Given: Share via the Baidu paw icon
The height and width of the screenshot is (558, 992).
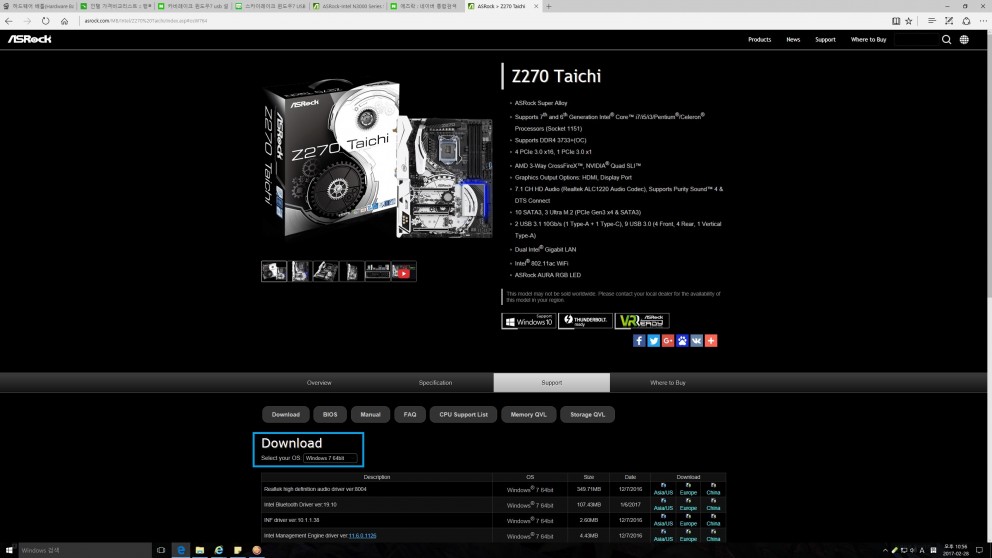Looking at the screenshot, I should (682, 340).
